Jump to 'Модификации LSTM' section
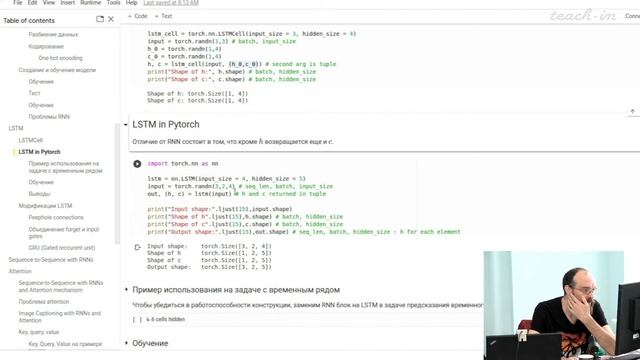 (x=45, y=206)
